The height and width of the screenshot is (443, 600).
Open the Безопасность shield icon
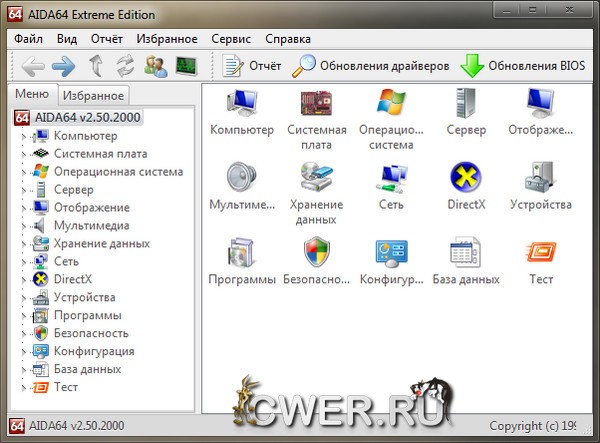coord(316,255)
